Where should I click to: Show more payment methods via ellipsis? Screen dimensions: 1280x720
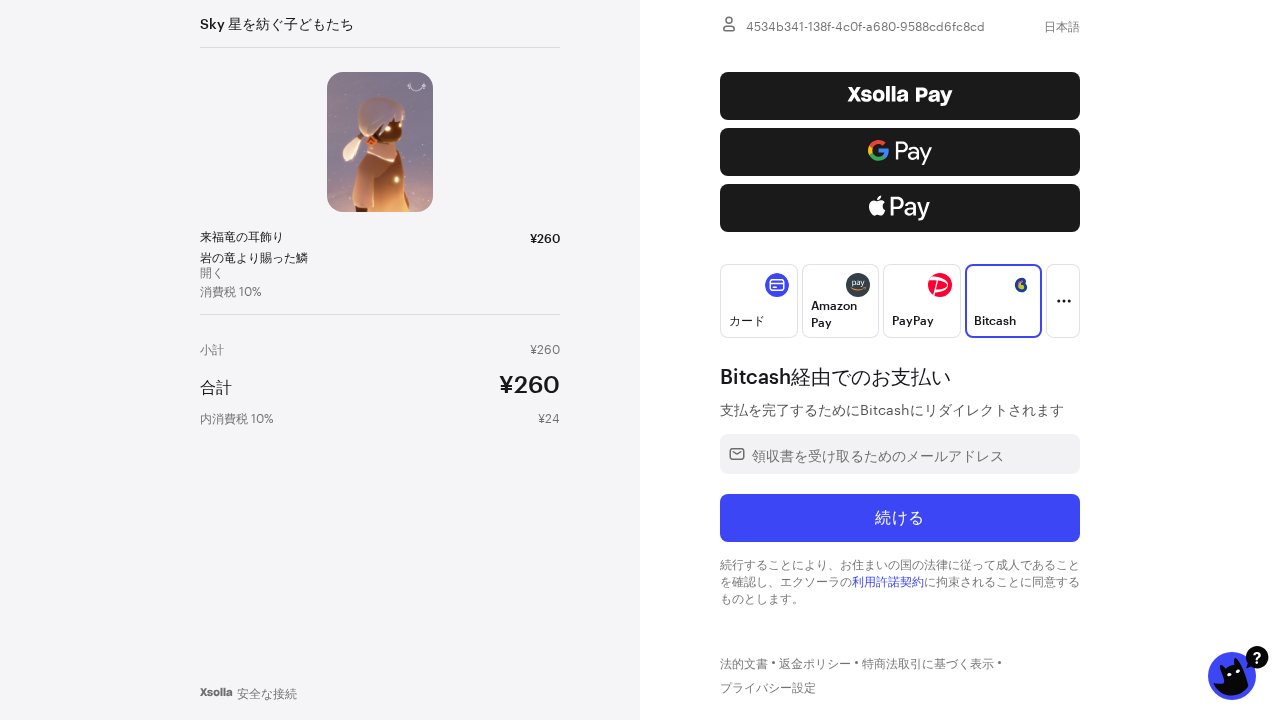pos(1063,301)
